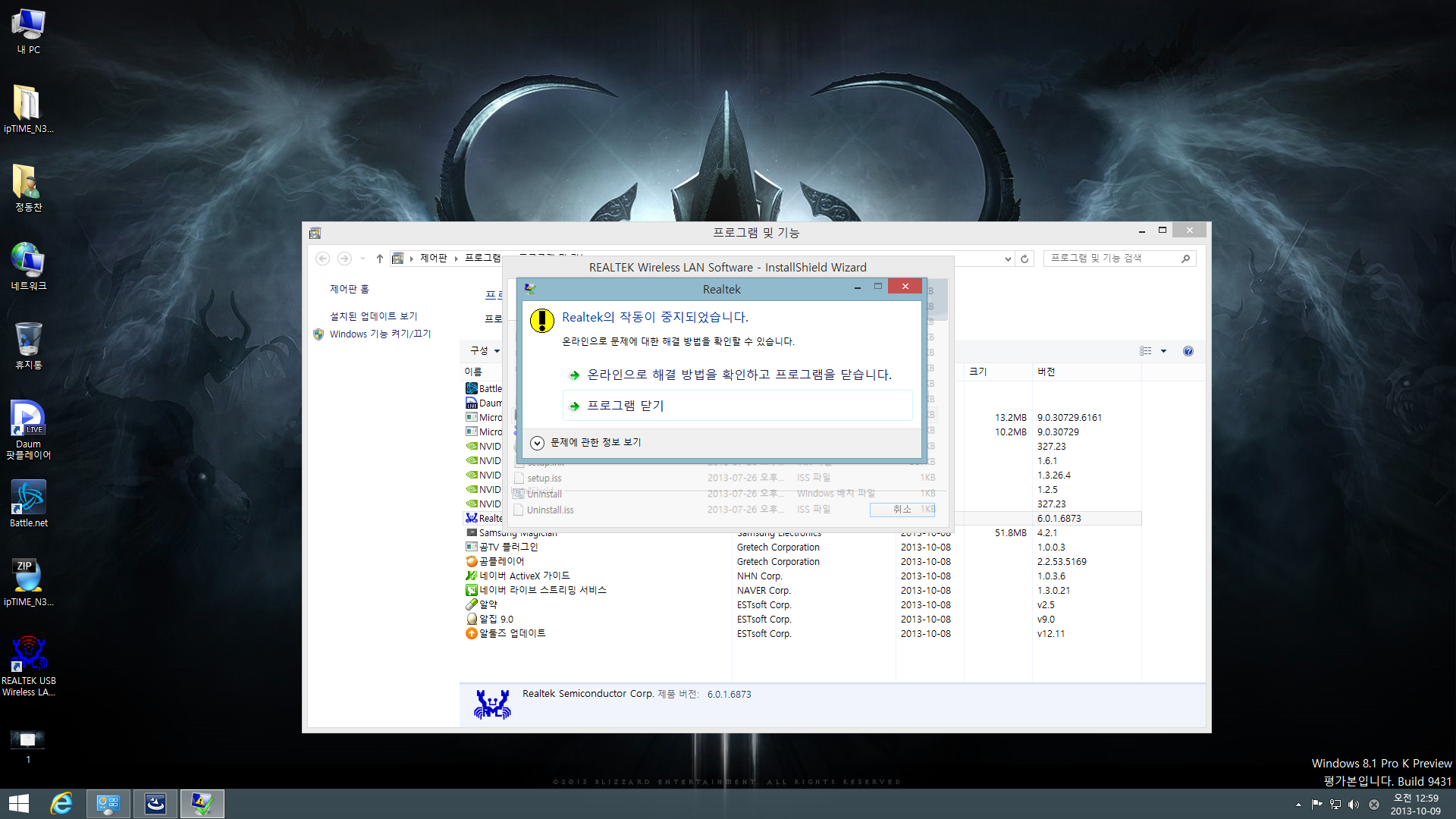The image size is (1456, 819).
Task: Click the Windows Start button
Action: [x=18, y=804]
